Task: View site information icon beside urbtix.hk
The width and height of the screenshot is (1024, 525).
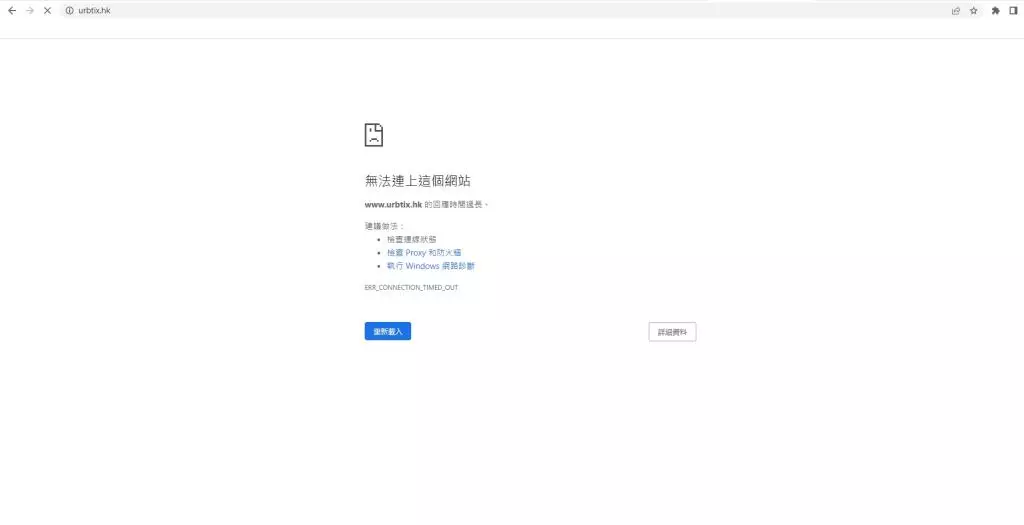Action: tap(69, 10)
